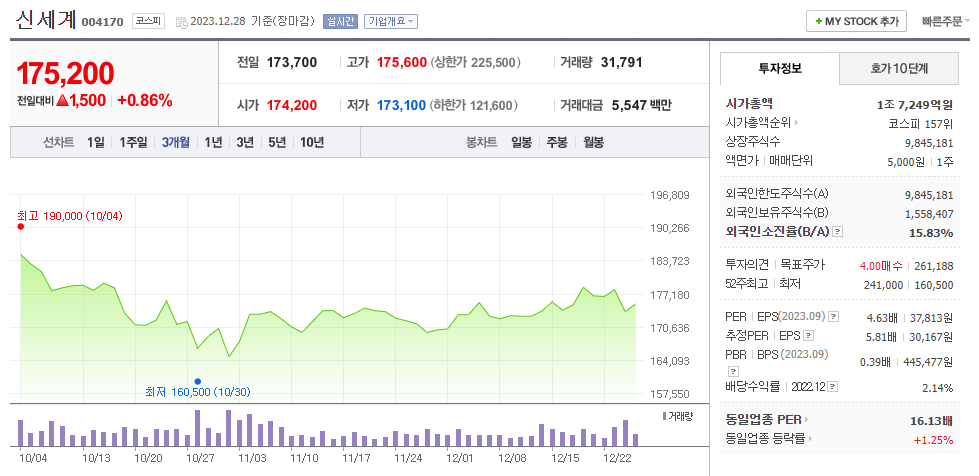
Task: Open help icon next to 외국인소진율(B/A)
Action: point(838,232)
